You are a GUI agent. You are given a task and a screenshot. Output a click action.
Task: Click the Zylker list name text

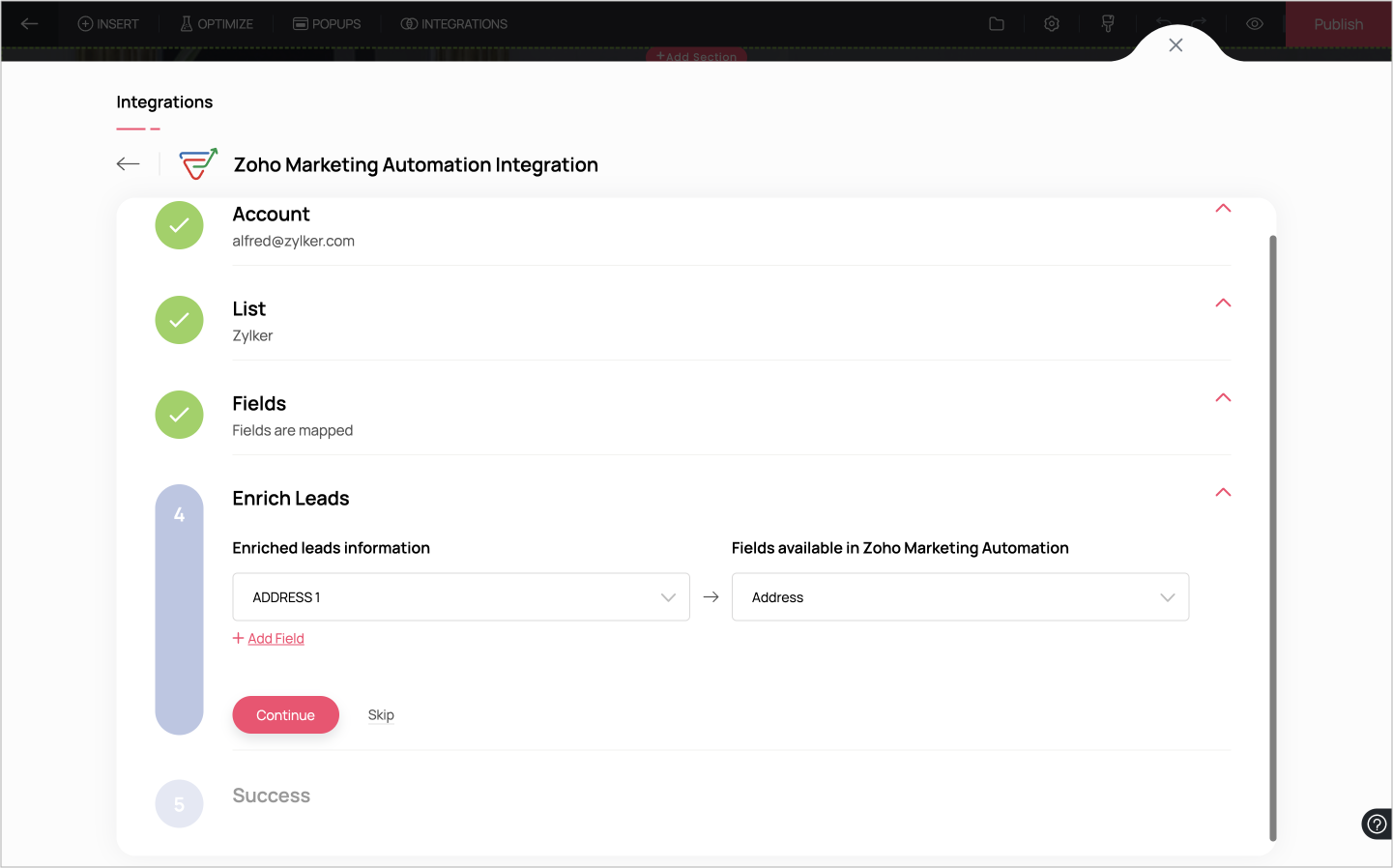click(x=252, y=336)
